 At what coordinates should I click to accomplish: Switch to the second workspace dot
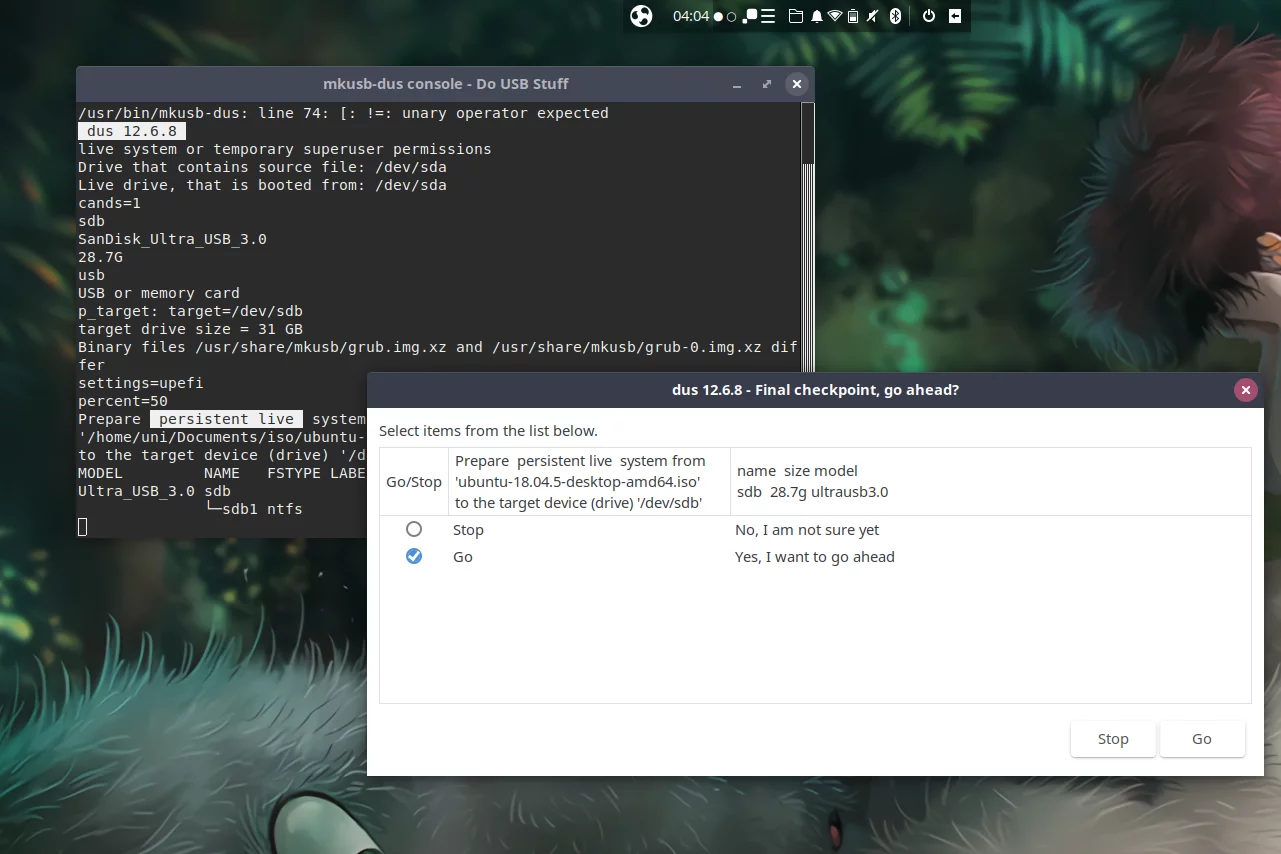coord(731,17)
